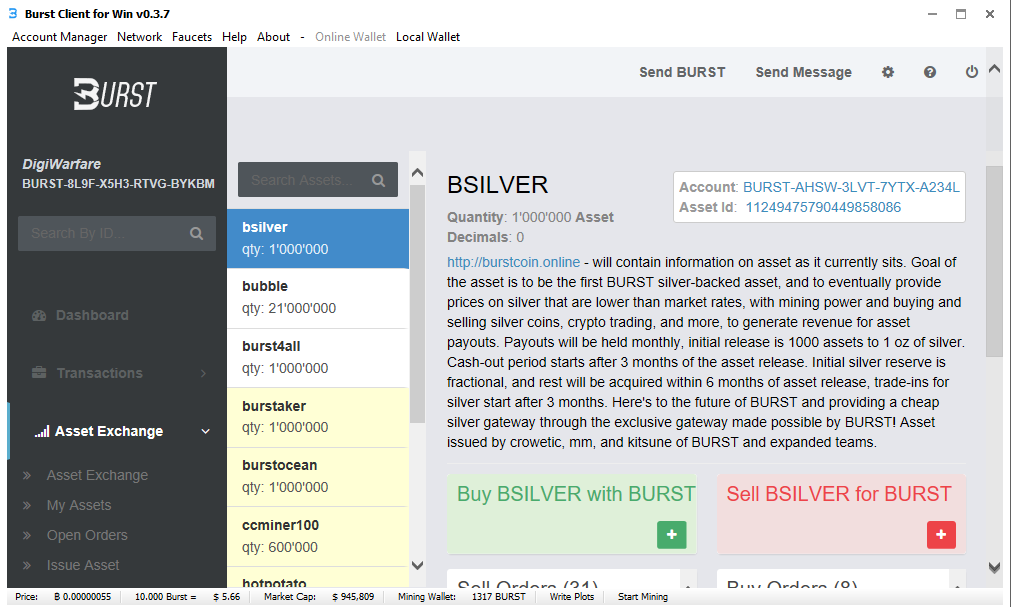Click the top-right scroll up arrow
The width and height of the screenshot is (1011, 607).
[x=994, y=68]
